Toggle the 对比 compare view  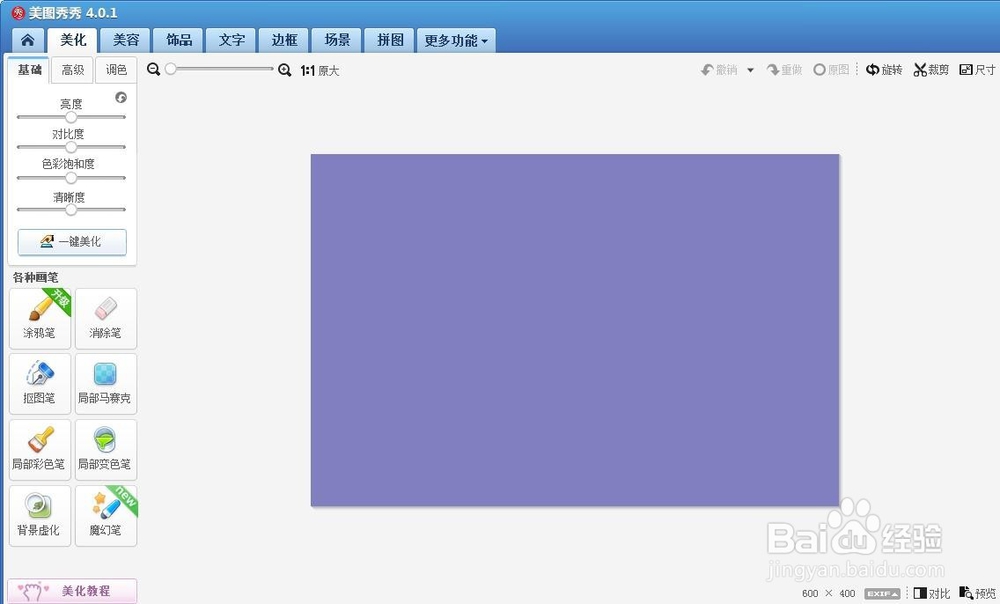point(932,594)
